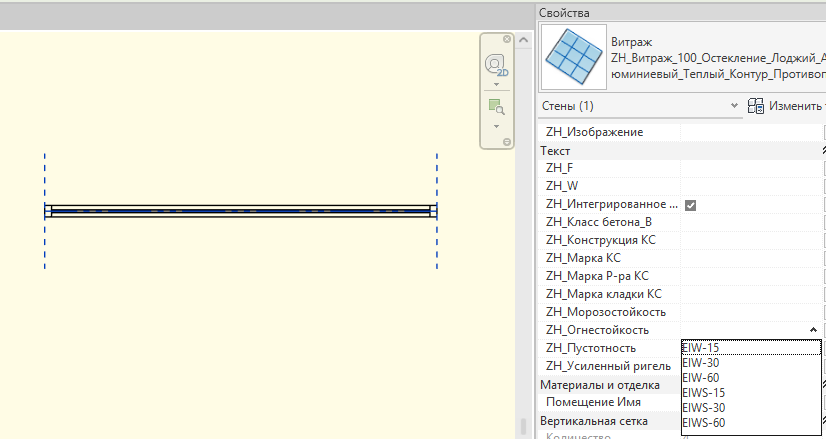The width and height of the screenshot is (826, 439).
Task: Click the Помещение Имя parameter label
Action: click(x=593, y=402)
